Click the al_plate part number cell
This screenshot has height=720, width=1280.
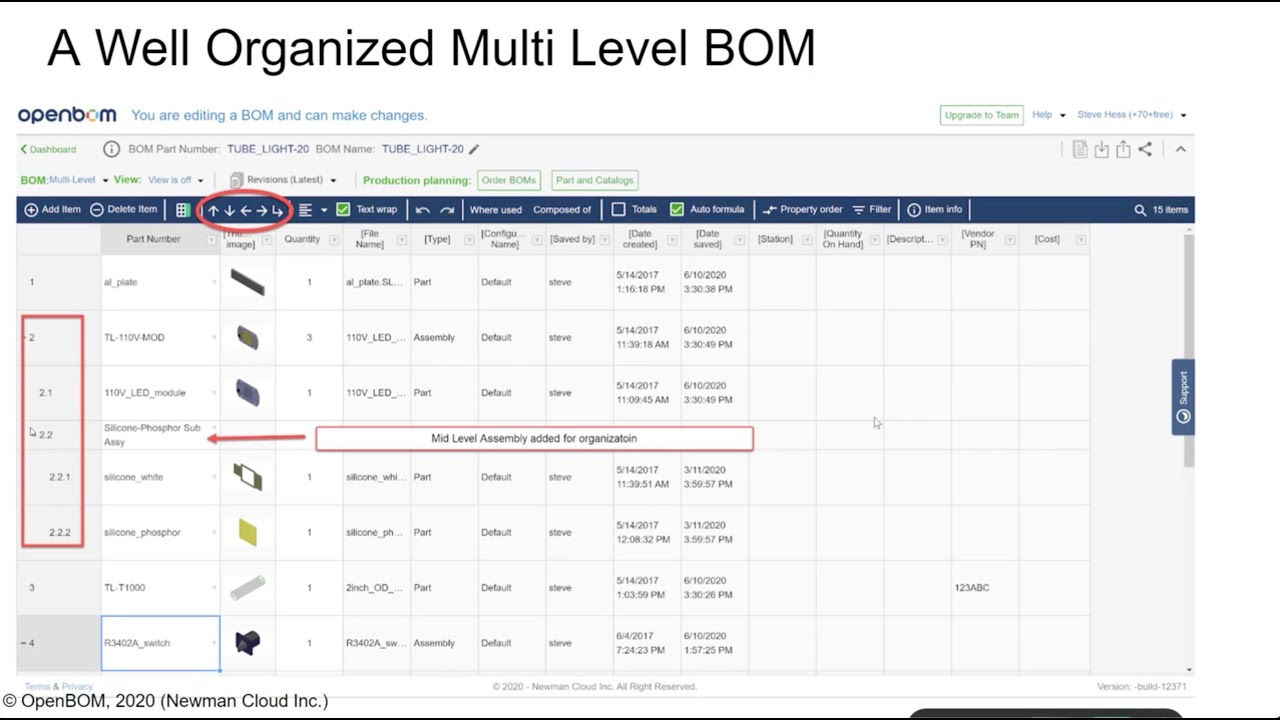click(160, 282)
